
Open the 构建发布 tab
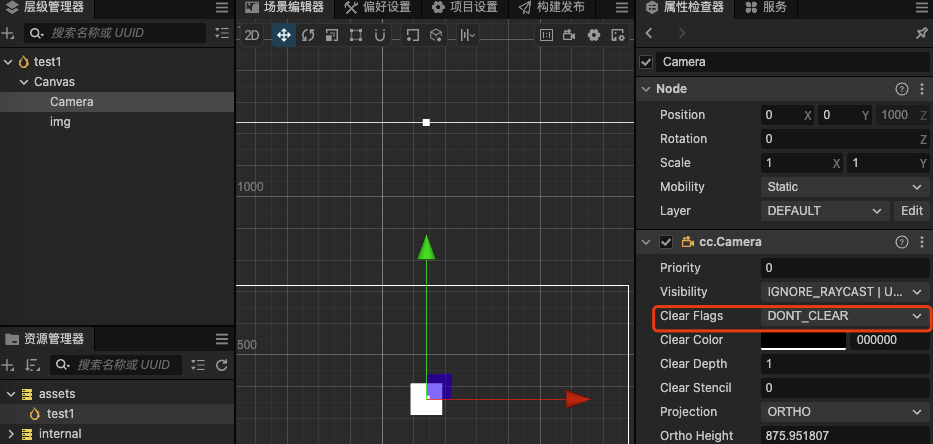pos(552,8)
